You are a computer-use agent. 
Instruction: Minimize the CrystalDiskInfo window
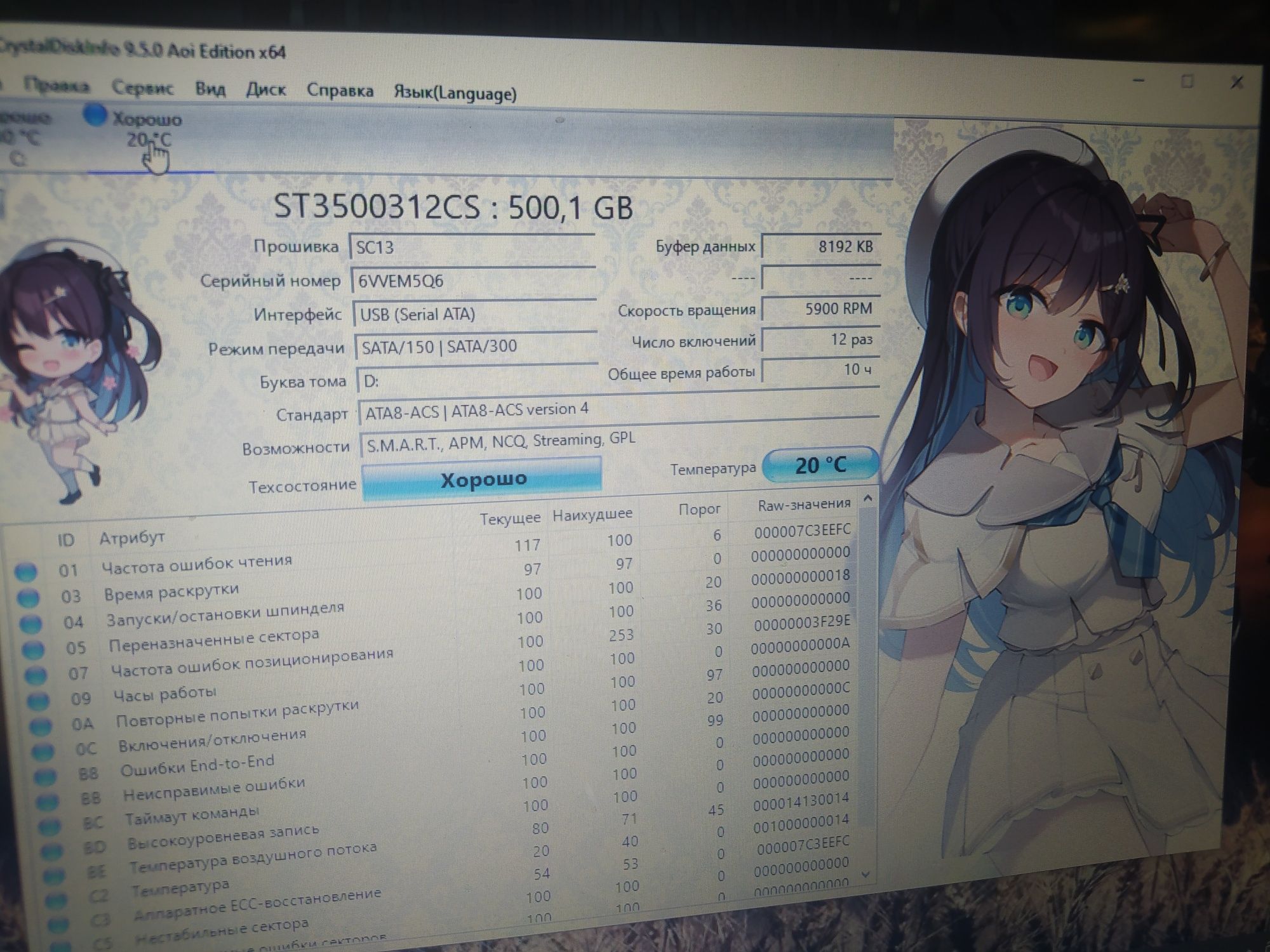click(1139, 81)
